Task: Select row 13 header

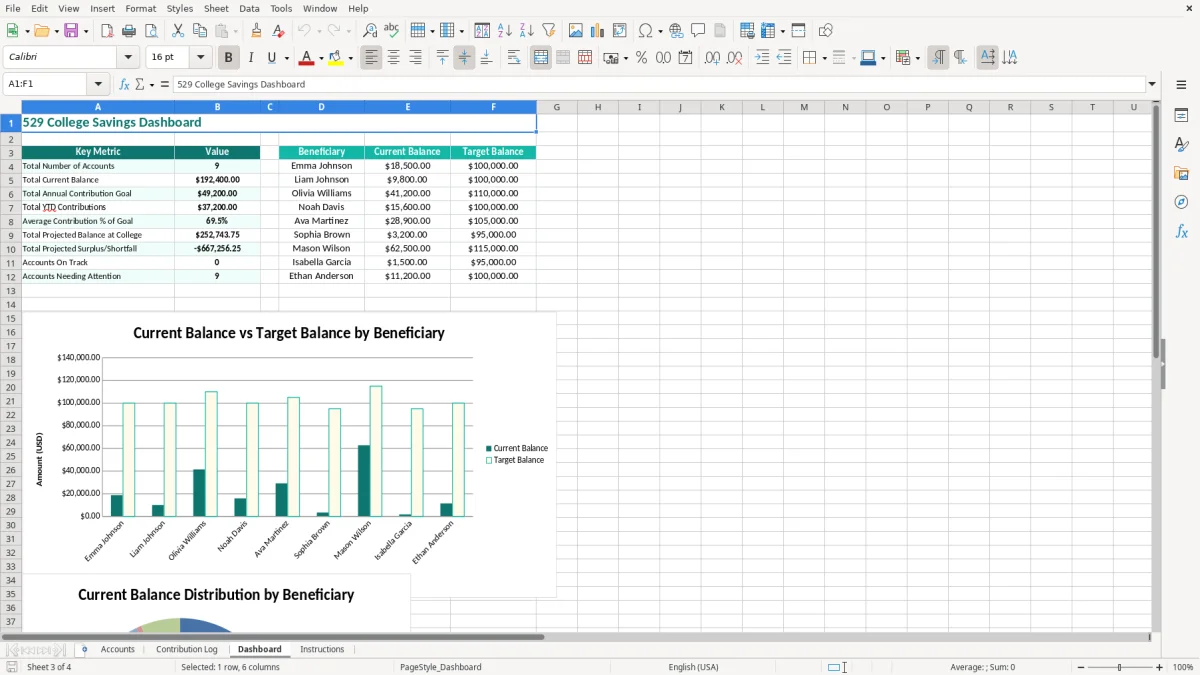Action: click(11, 290)
